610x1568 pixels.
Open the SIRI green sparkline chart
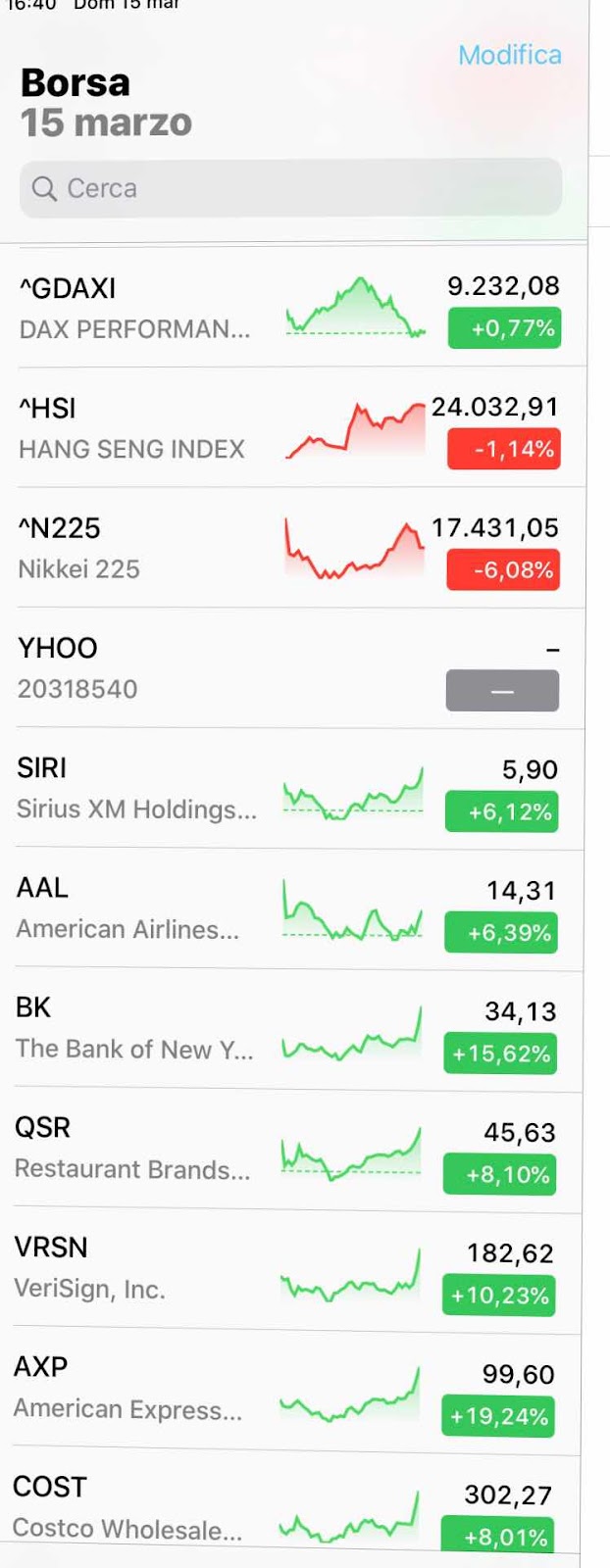[x=353, y=794]
